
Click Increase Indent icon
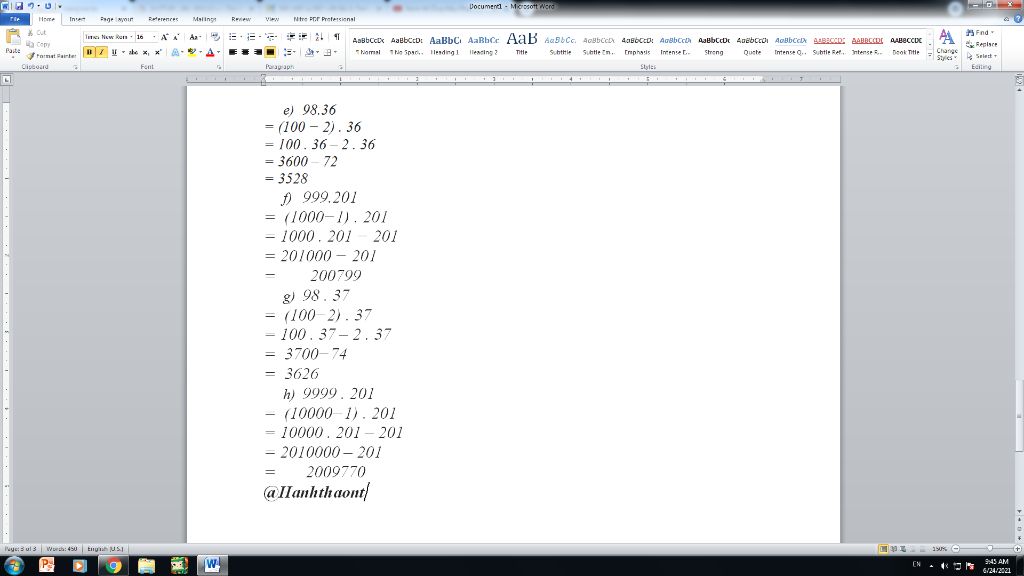click(303, 37)
